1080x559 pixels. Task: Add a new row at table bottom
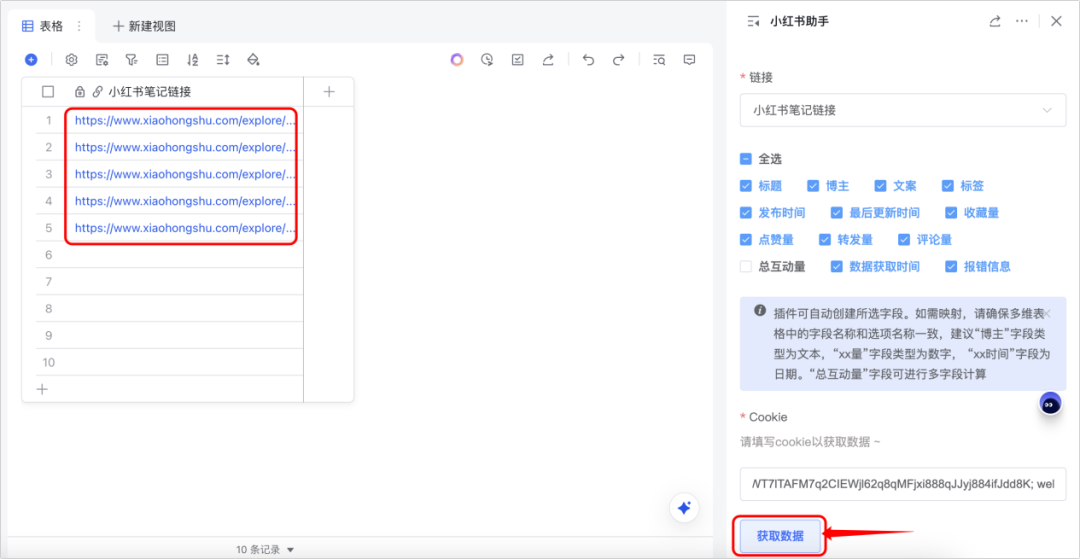[42, 389]
